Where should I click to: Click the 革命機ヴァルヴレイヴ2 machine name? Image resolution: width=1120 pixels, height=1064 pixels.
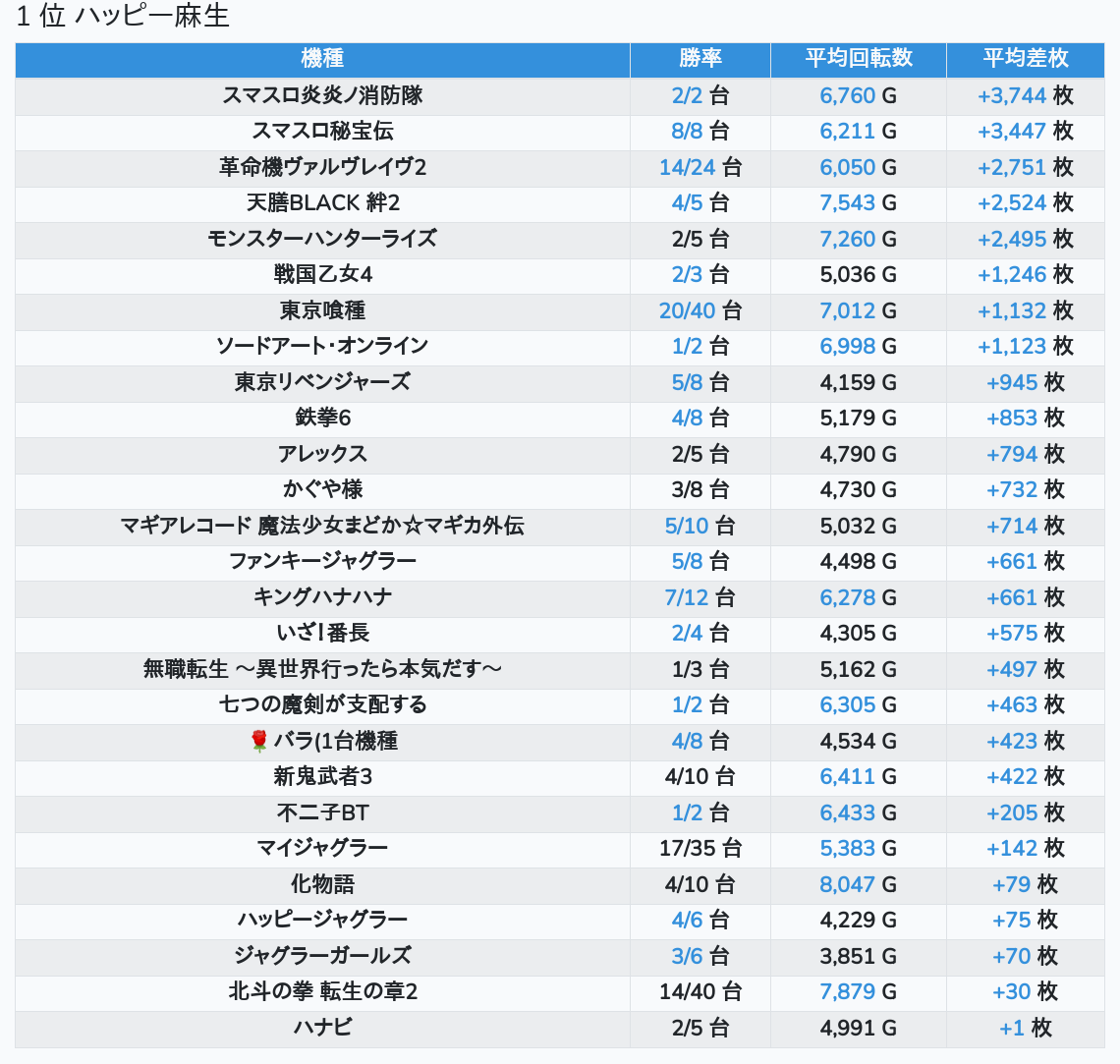[322, 167]
